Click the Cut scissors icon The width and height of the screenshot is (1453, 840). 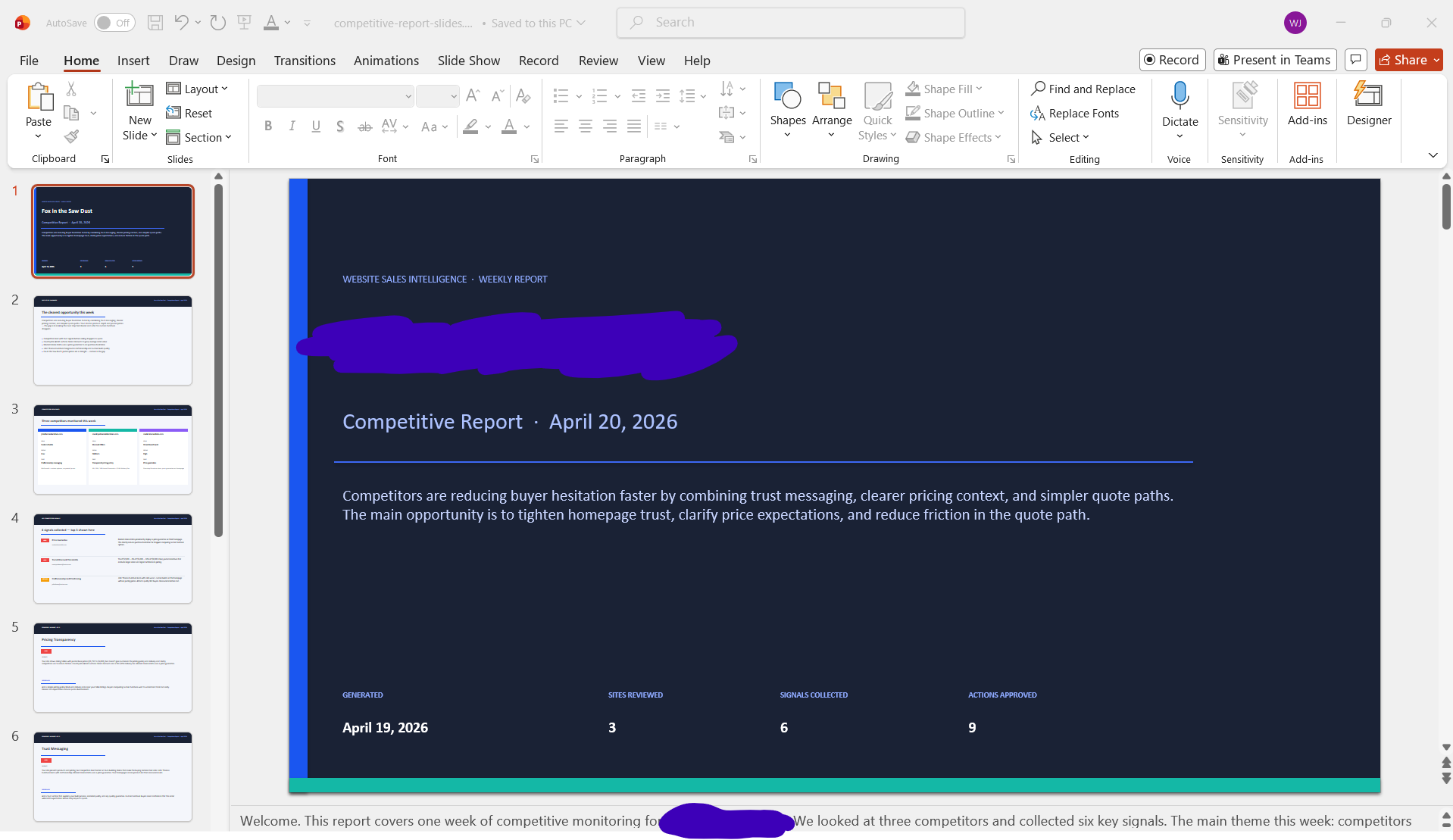[71, 89]
